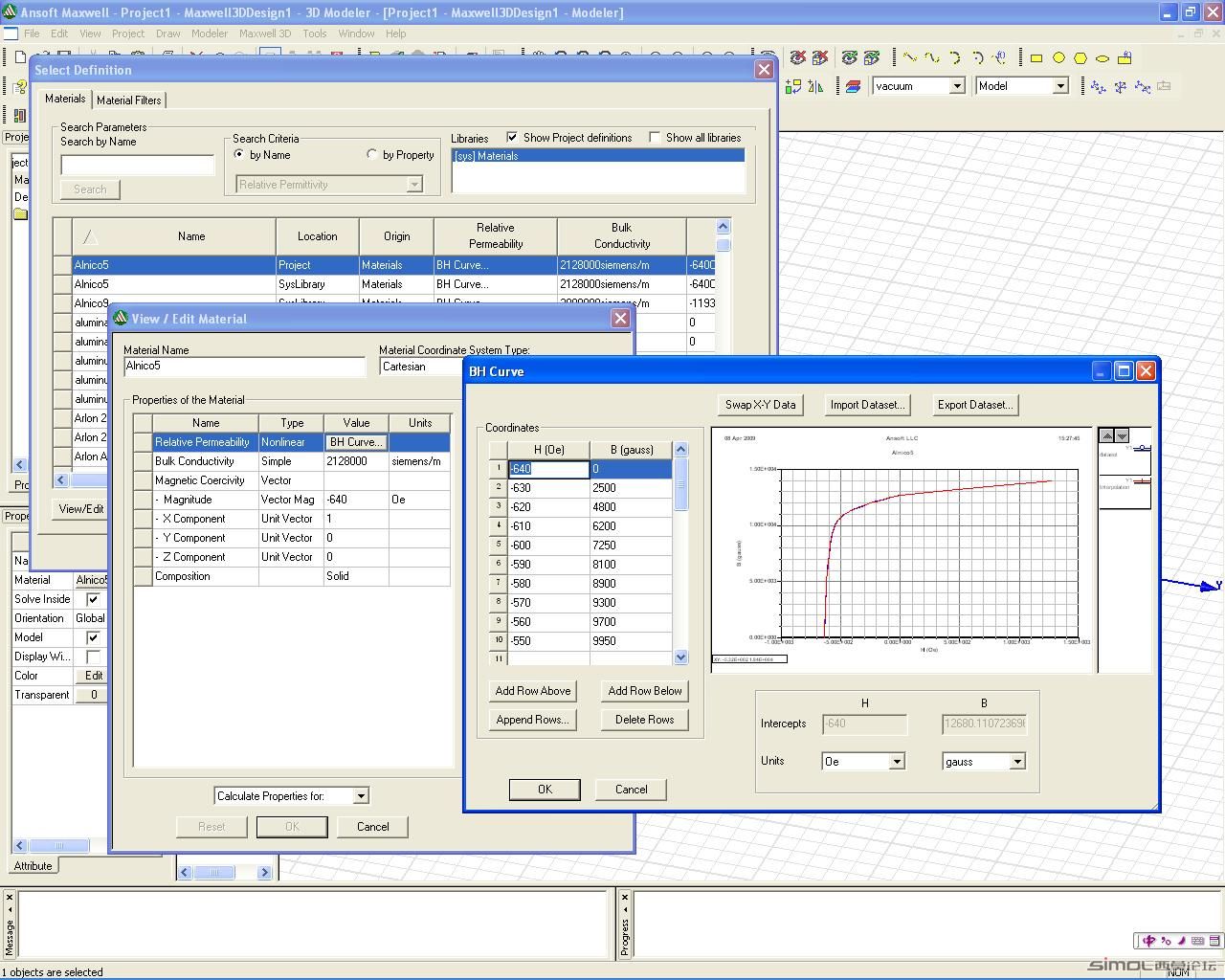
Task: Click the Transparent slider value field
Action: click(93, 695)
